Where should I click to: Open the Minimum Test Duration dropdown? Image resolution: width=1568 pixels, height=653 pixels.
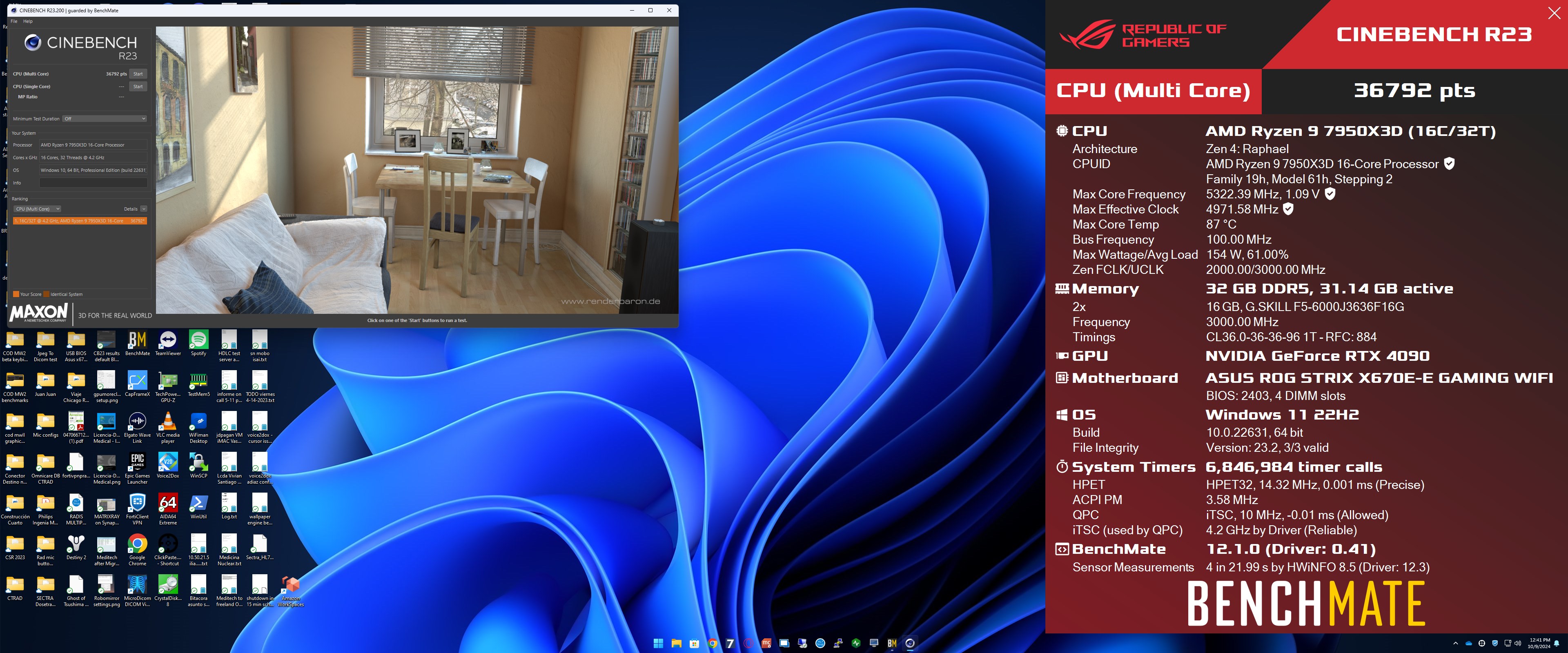pyautogui.click(x=105, y=119)
